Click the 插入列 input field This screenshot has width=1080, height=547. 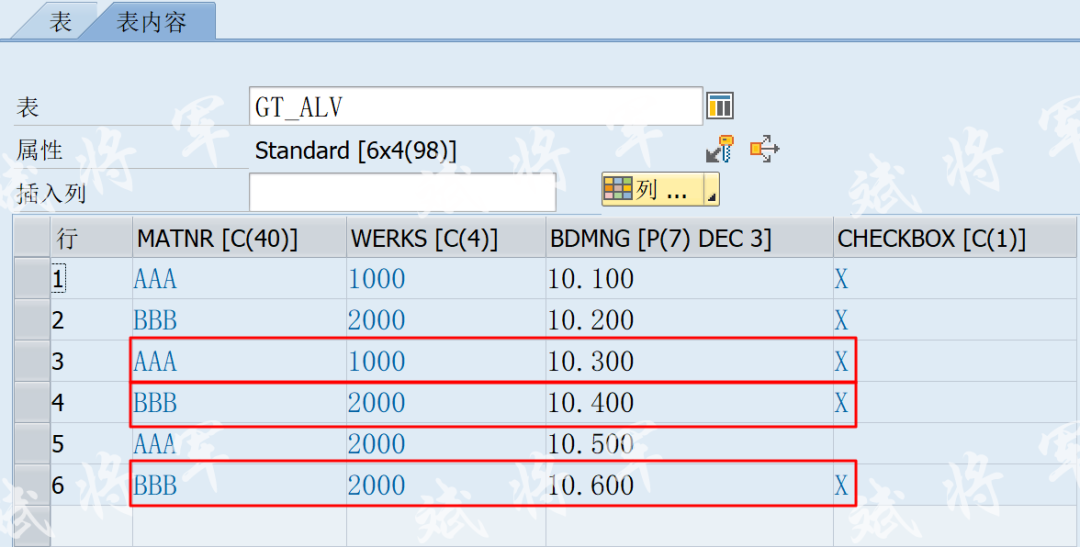point(402,192)
